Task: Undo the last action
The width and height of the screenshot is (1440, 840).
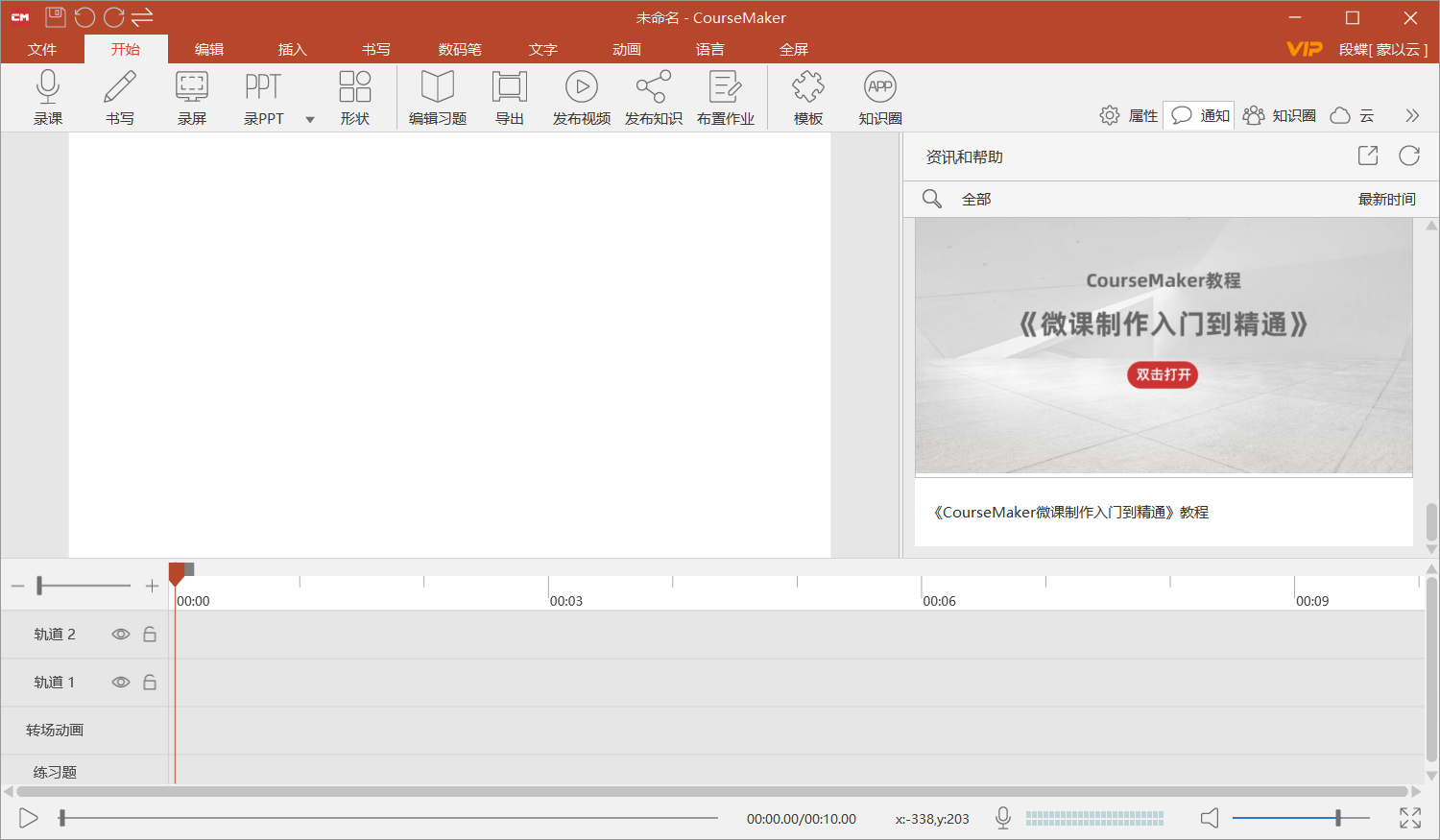Action: 84,17
